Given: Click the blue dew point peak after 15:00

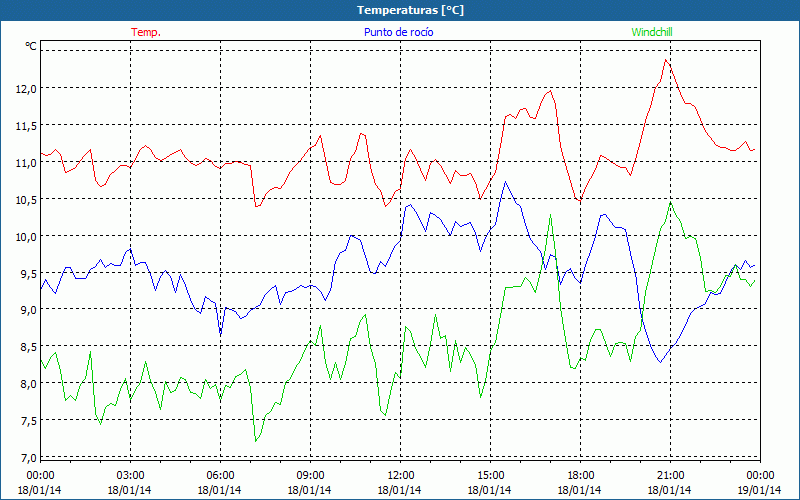Looking at the screenshot, I should tap(505, 181).
